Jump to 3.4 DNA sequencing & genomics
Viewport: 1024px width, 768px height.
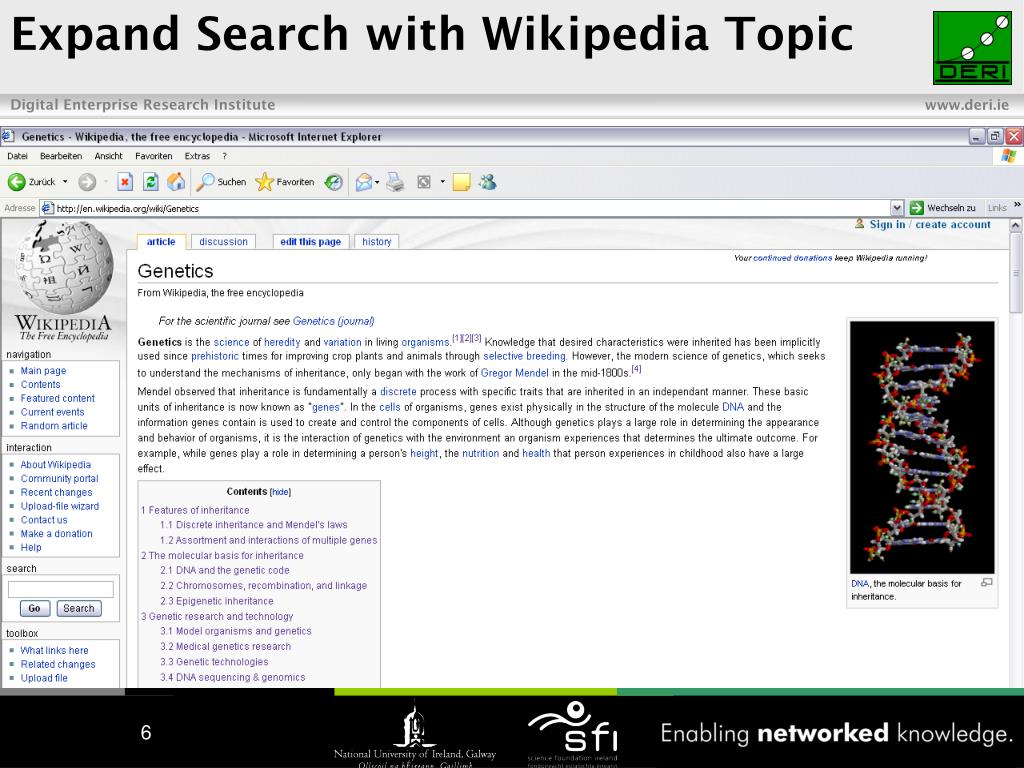point(232,677)
